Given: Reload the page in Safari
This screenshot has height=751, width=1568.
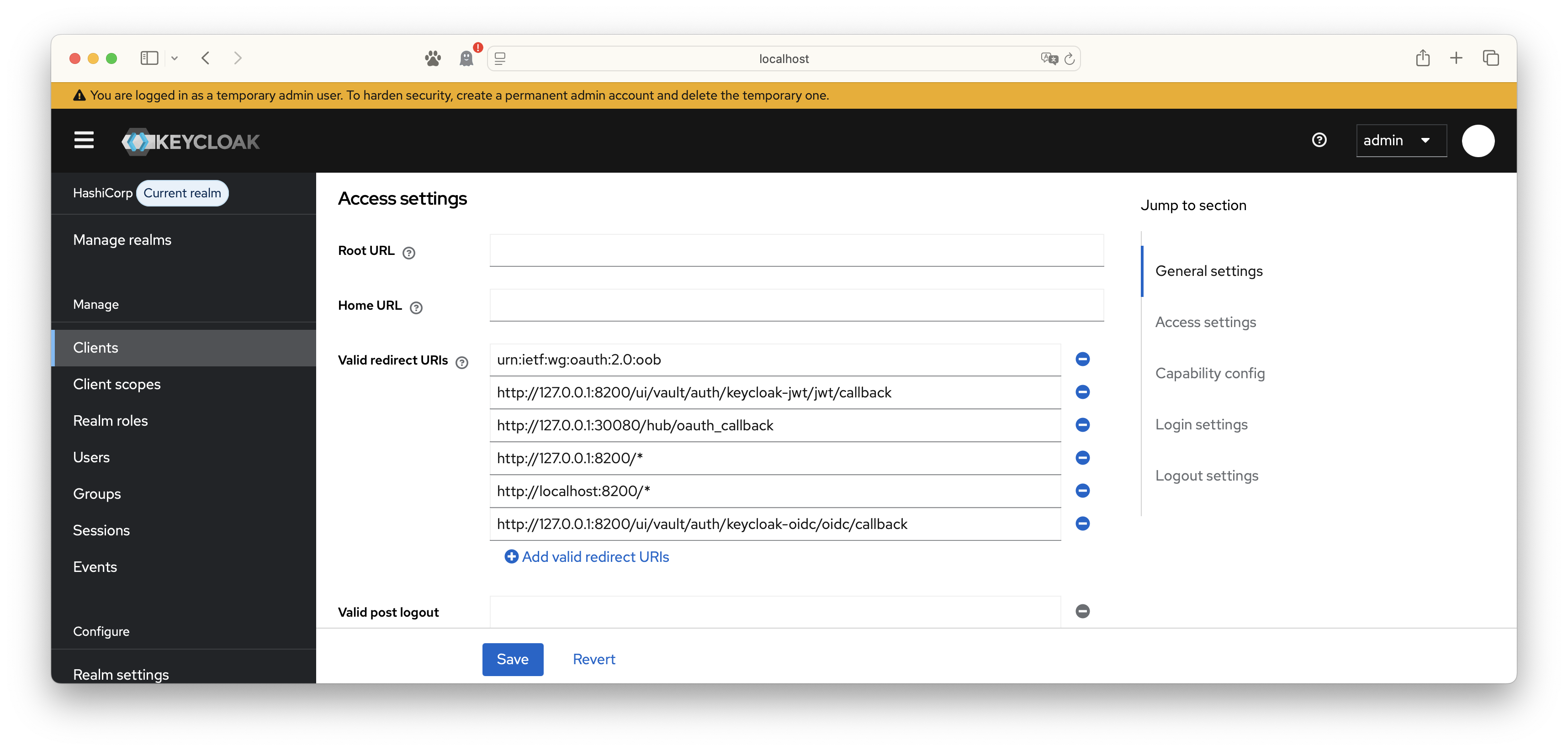Looking at the screenshot, I should [1070, 59].
